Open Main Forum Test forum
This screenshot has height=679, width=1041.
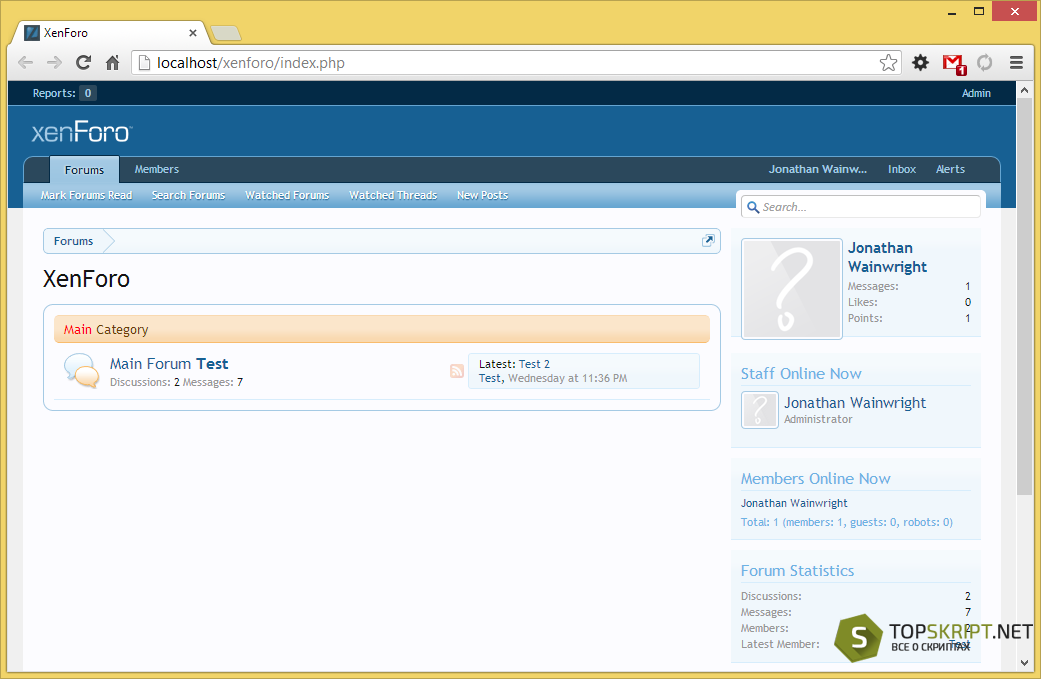pyautogui.click(x=169, y=364)
